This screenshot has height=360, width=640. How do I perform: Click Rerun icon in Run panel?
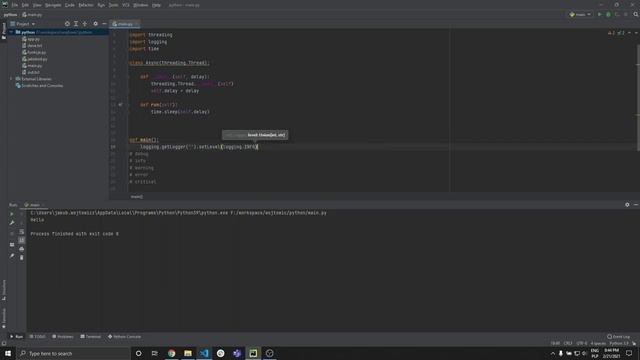[12, 214]
